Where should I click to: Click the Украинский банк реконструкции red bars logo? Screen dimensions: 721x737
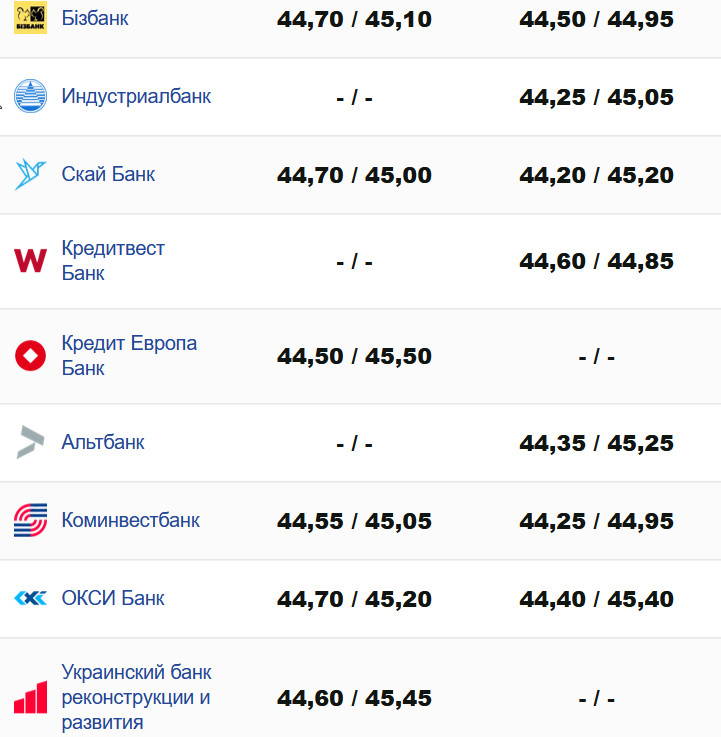coord(30,697)
